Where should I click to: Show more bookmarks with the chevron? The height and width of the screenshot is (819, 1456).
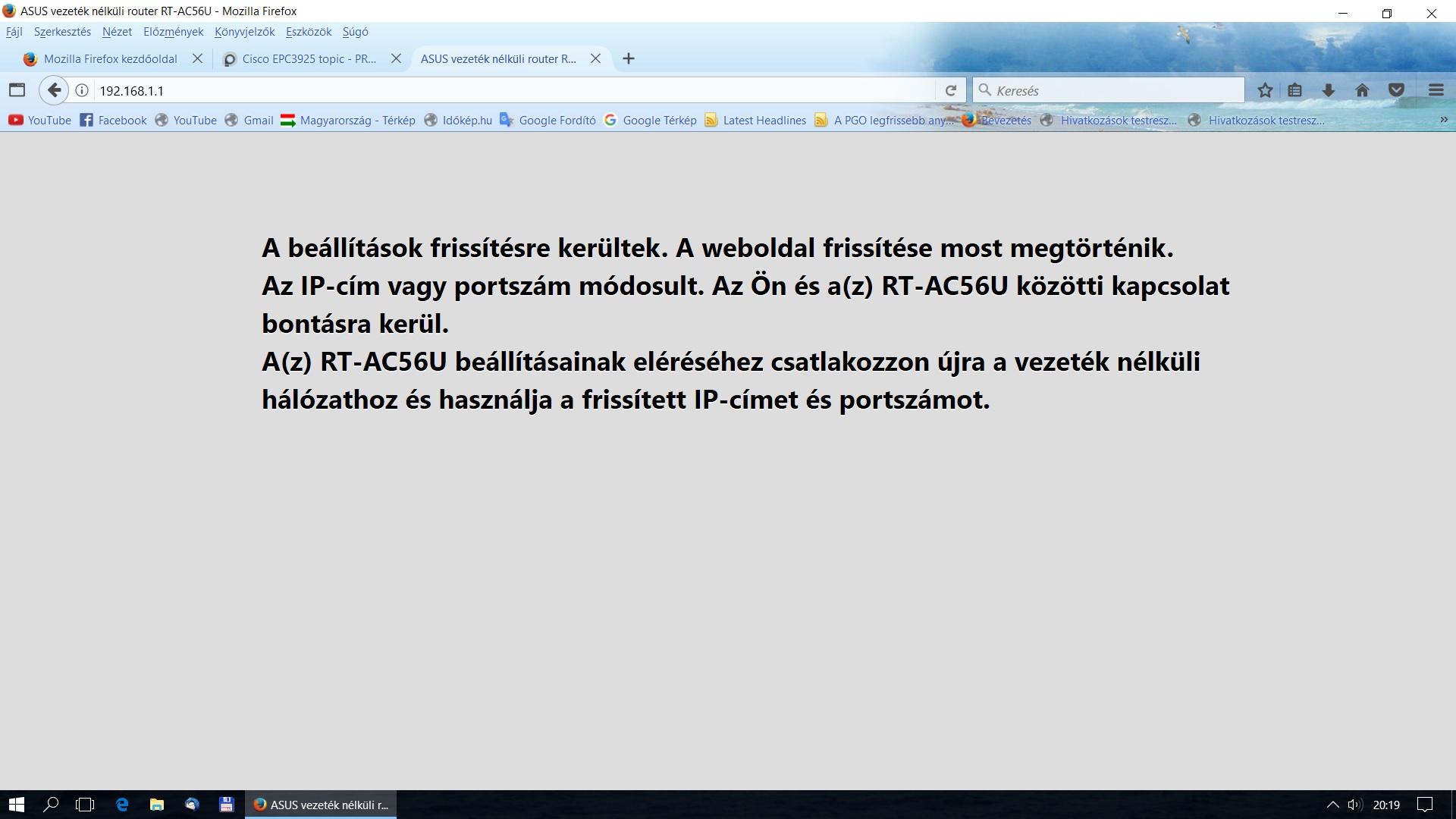coord(1444,120)
